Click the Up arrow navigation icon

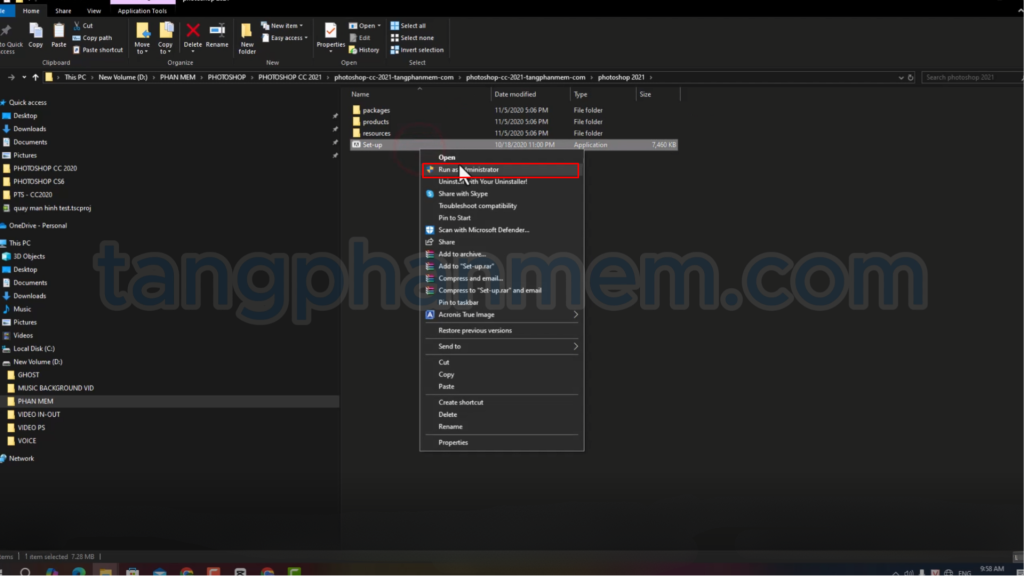(x=36, y=77)
